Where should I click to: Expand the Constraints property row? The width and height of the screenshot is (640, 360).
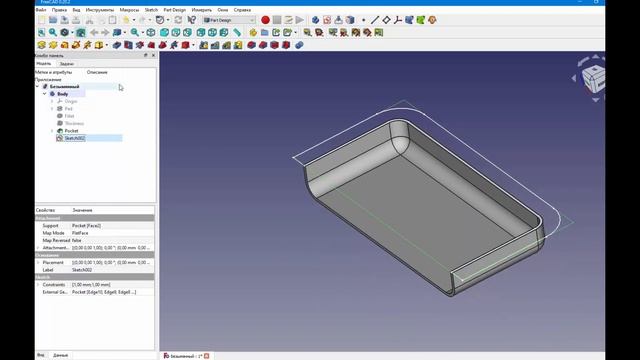[x=38, y=284]
